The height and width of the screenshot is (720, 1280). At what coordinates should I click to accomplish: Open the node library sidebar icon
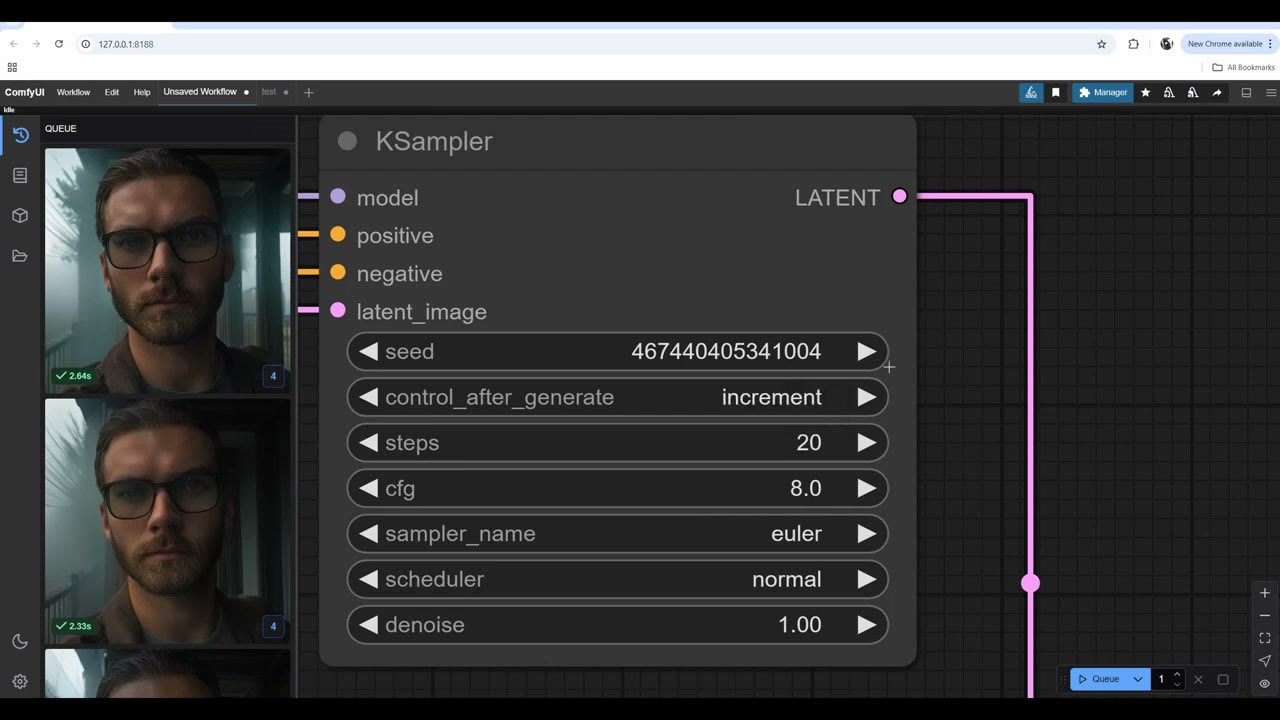(20, 175)
